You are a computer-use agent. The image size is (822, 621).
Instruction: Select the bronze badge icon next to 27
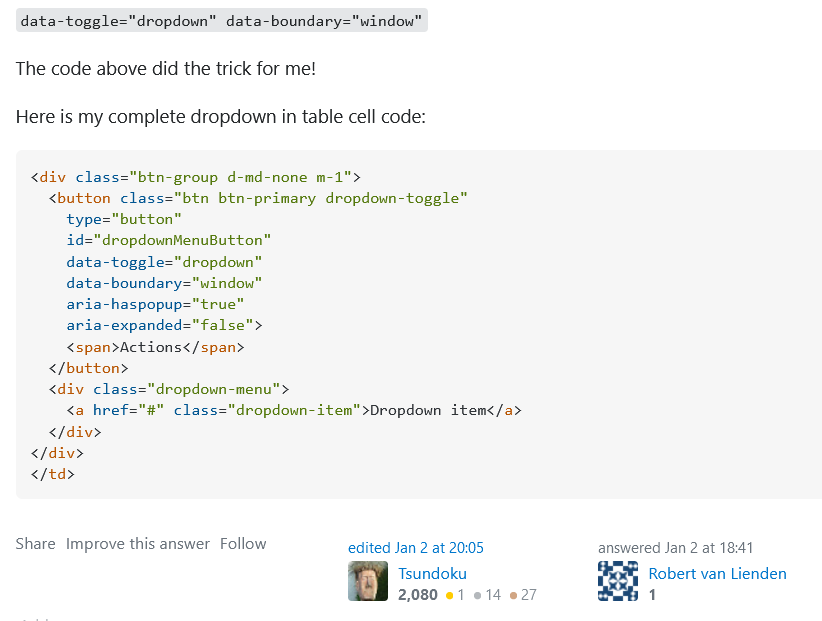[514, 594]
